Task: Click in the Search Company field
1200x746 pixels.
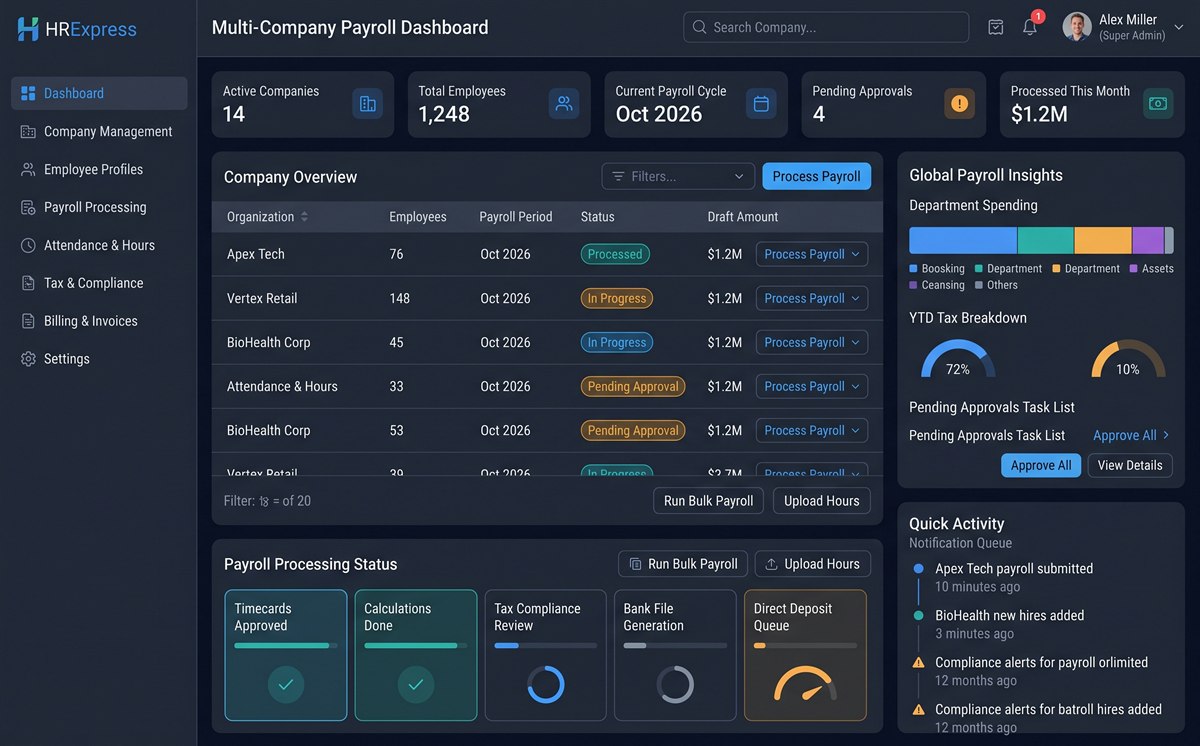Action: click(826, 27)
